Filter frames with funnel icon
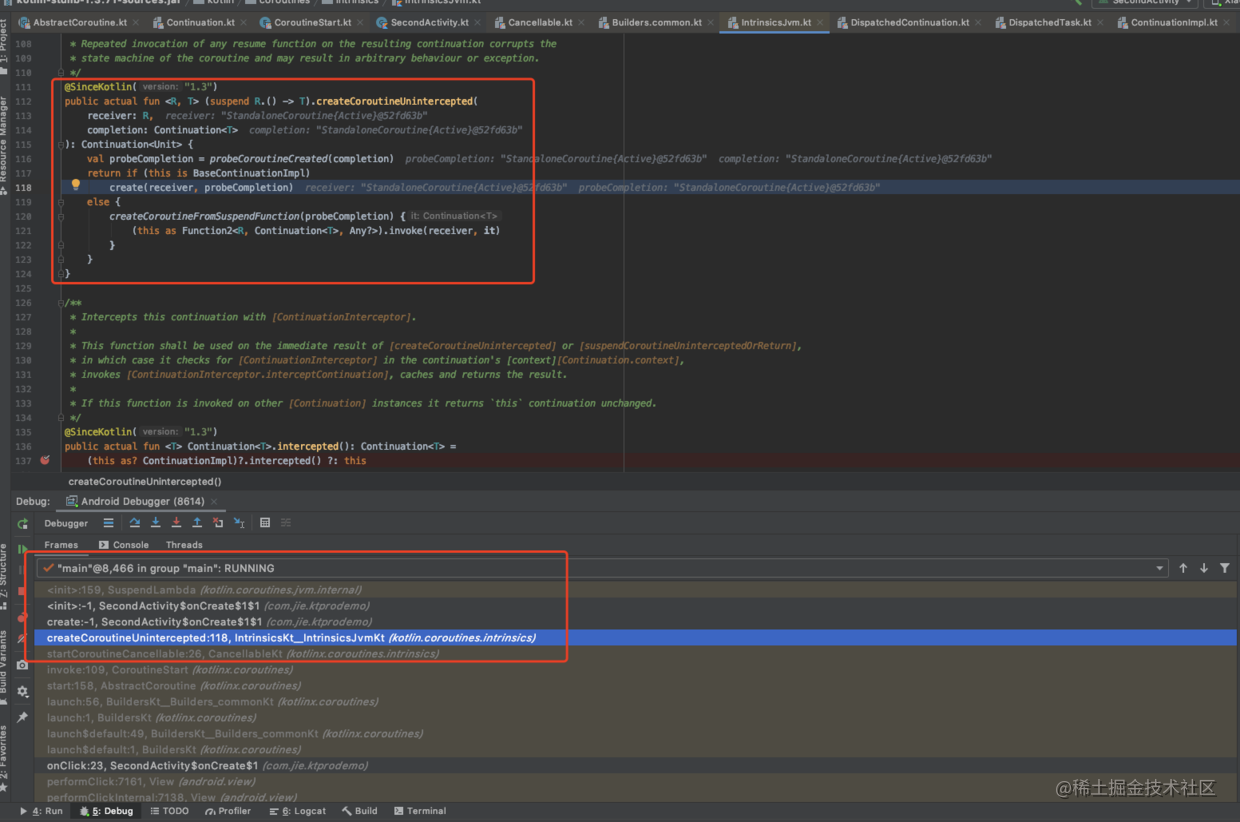 [1225, 568]
